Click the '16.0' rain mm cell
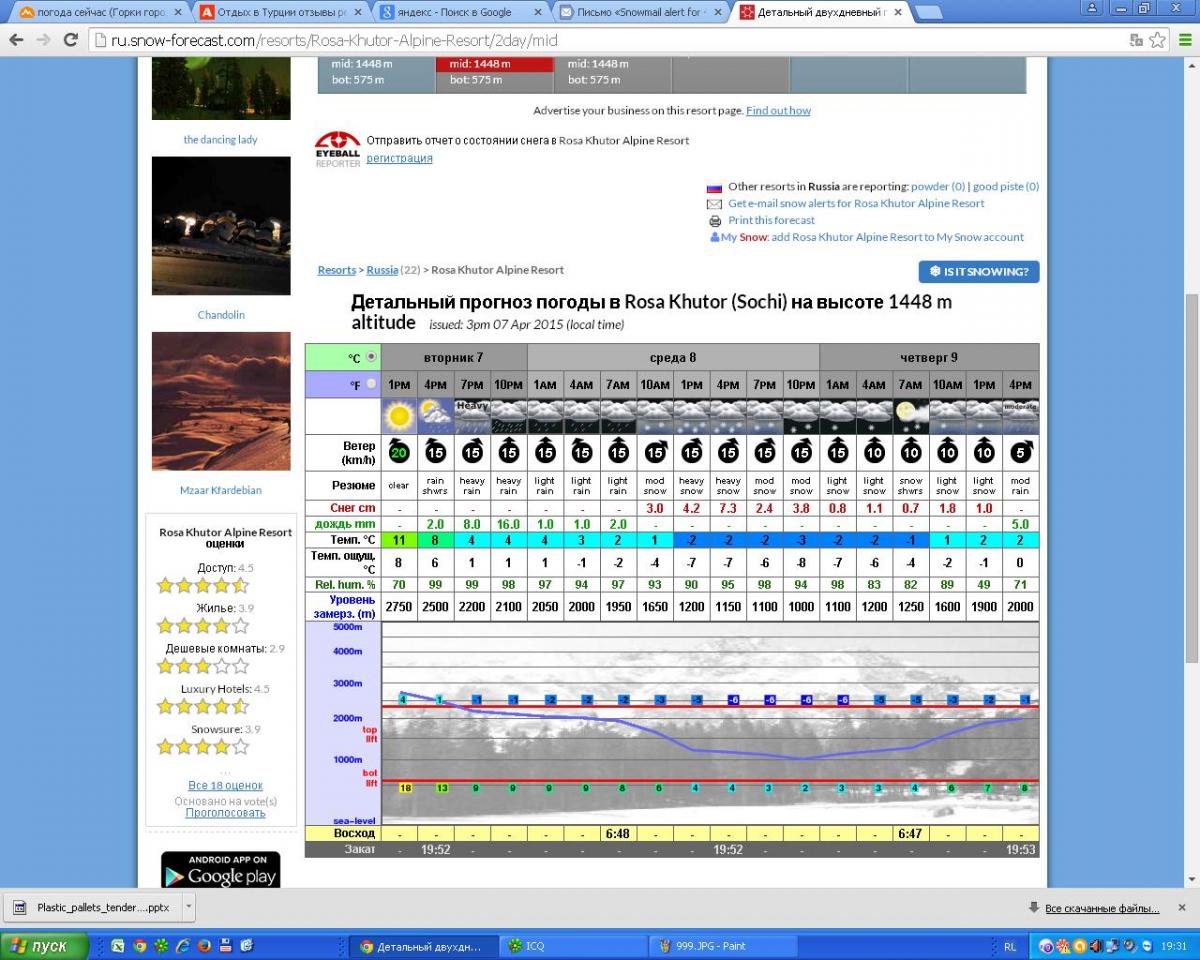Image resolution: width=1200 pixels, height=960 pixels. click(508, 524)
